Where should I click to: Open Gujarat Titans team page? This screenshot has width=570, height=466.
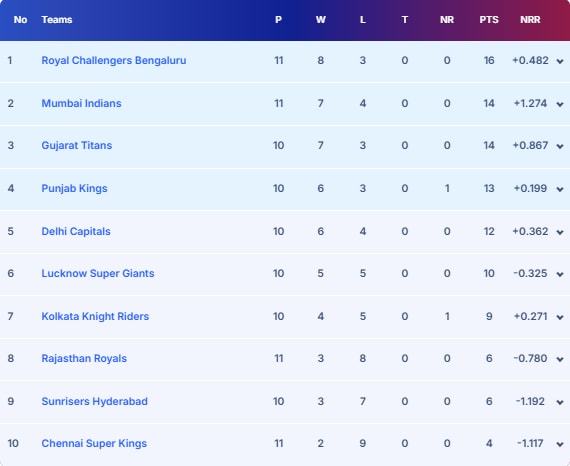coord(77,145)
